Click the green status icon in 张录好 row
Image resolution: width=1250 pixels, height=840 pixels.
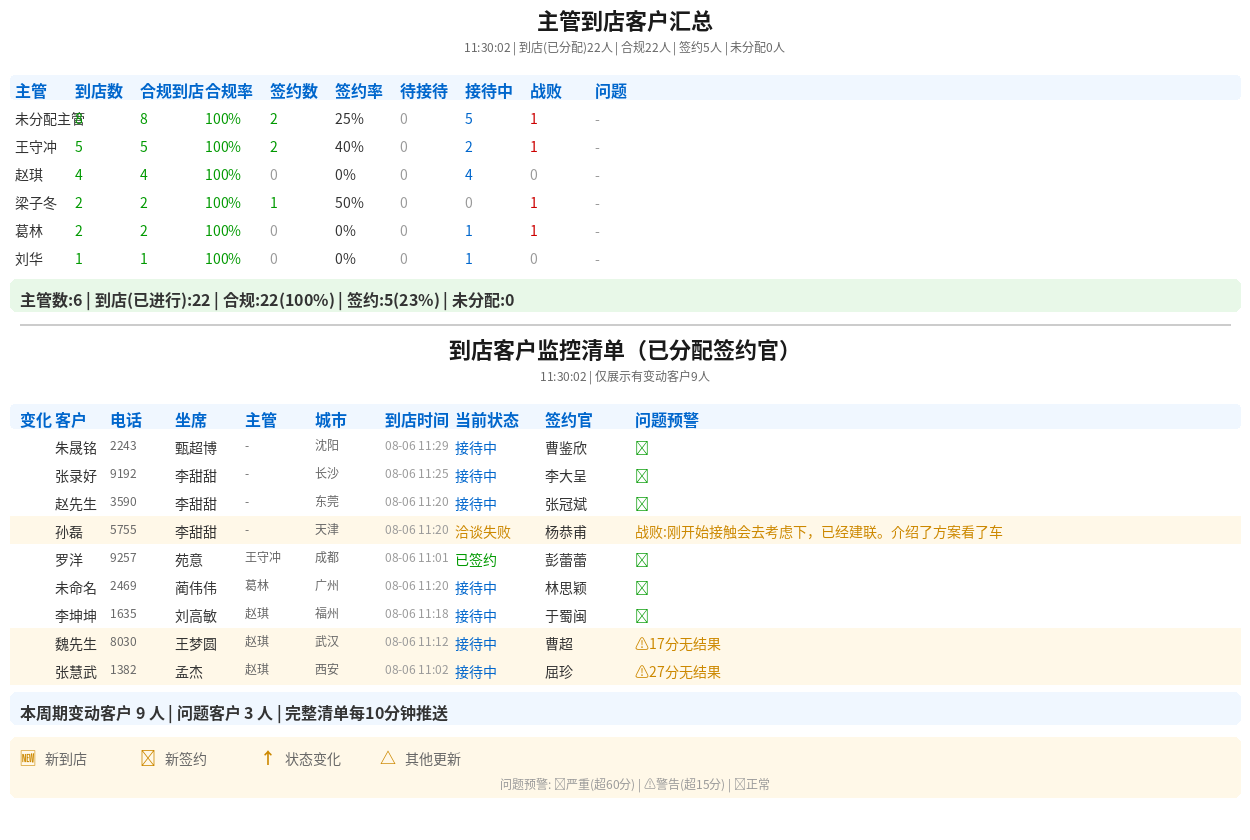click(x=642, y=476)
